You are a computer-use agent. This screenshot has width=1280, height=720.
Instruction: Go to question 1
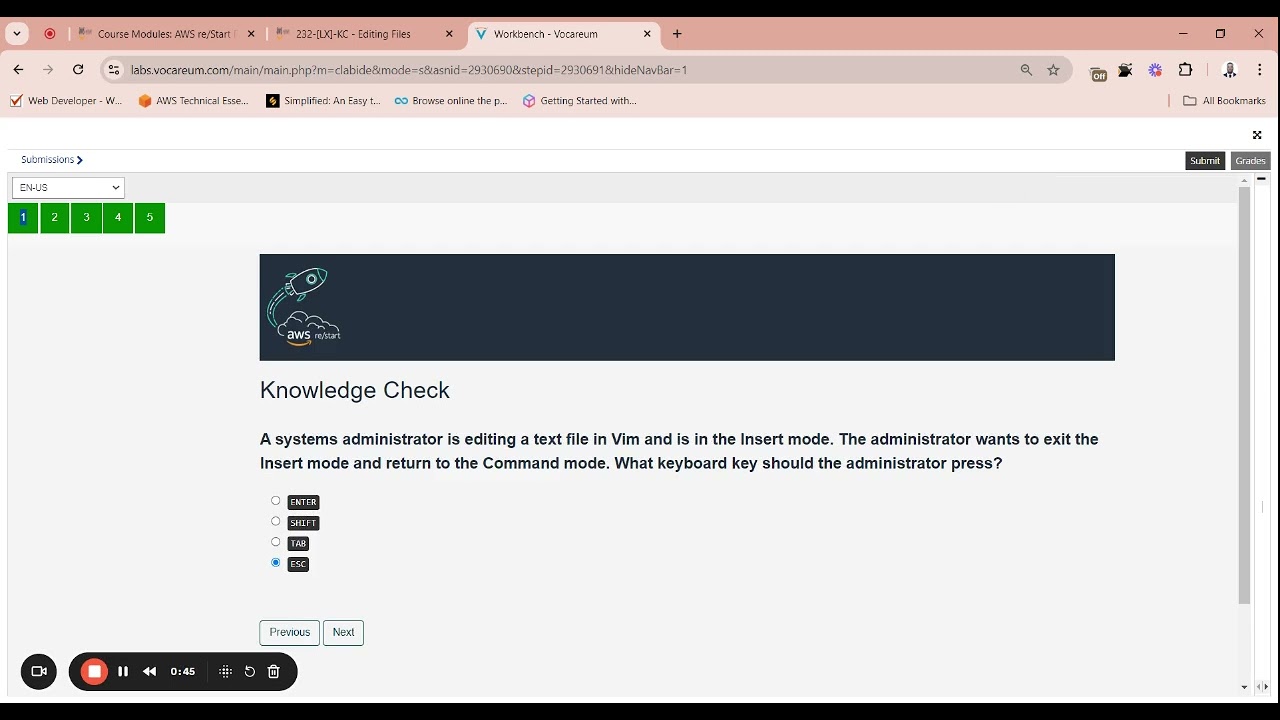point(23,218)
